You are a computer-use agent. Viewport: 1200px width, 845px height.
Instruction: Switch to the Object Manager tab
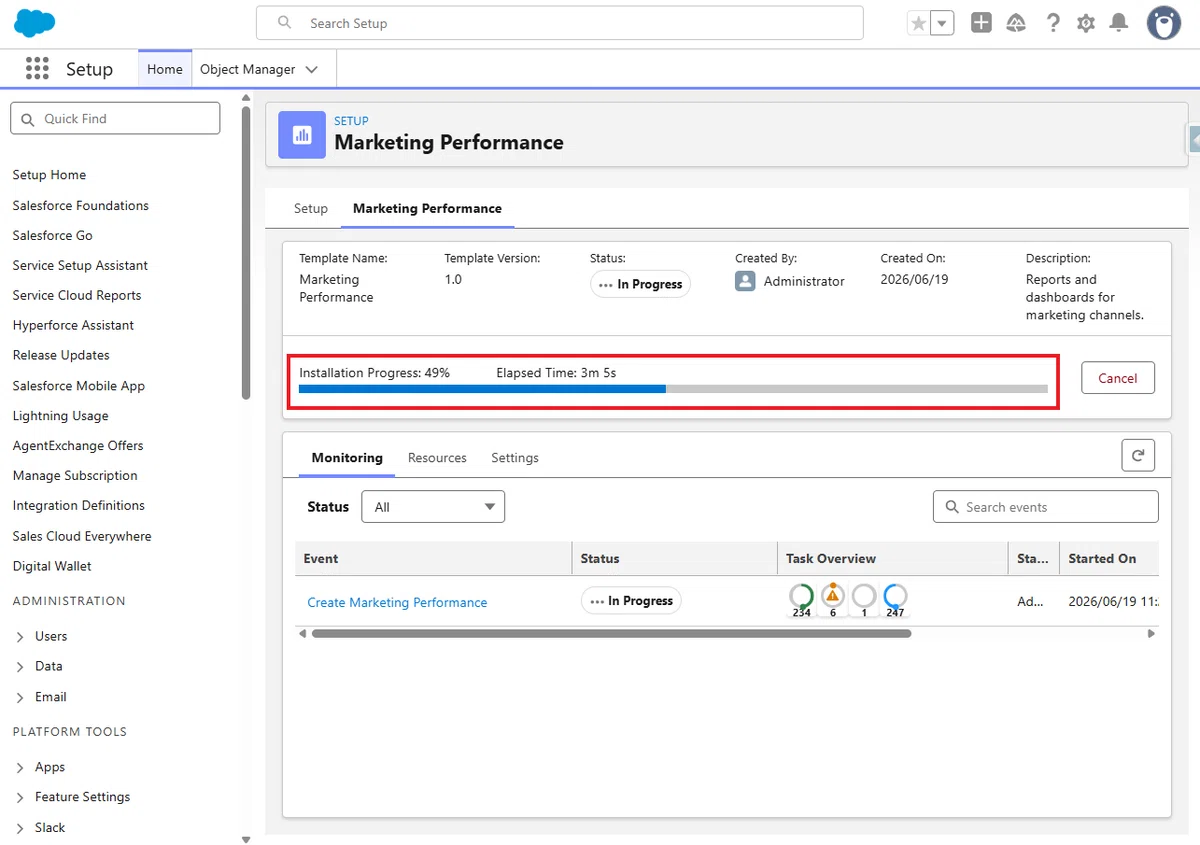tap(247, 69)
